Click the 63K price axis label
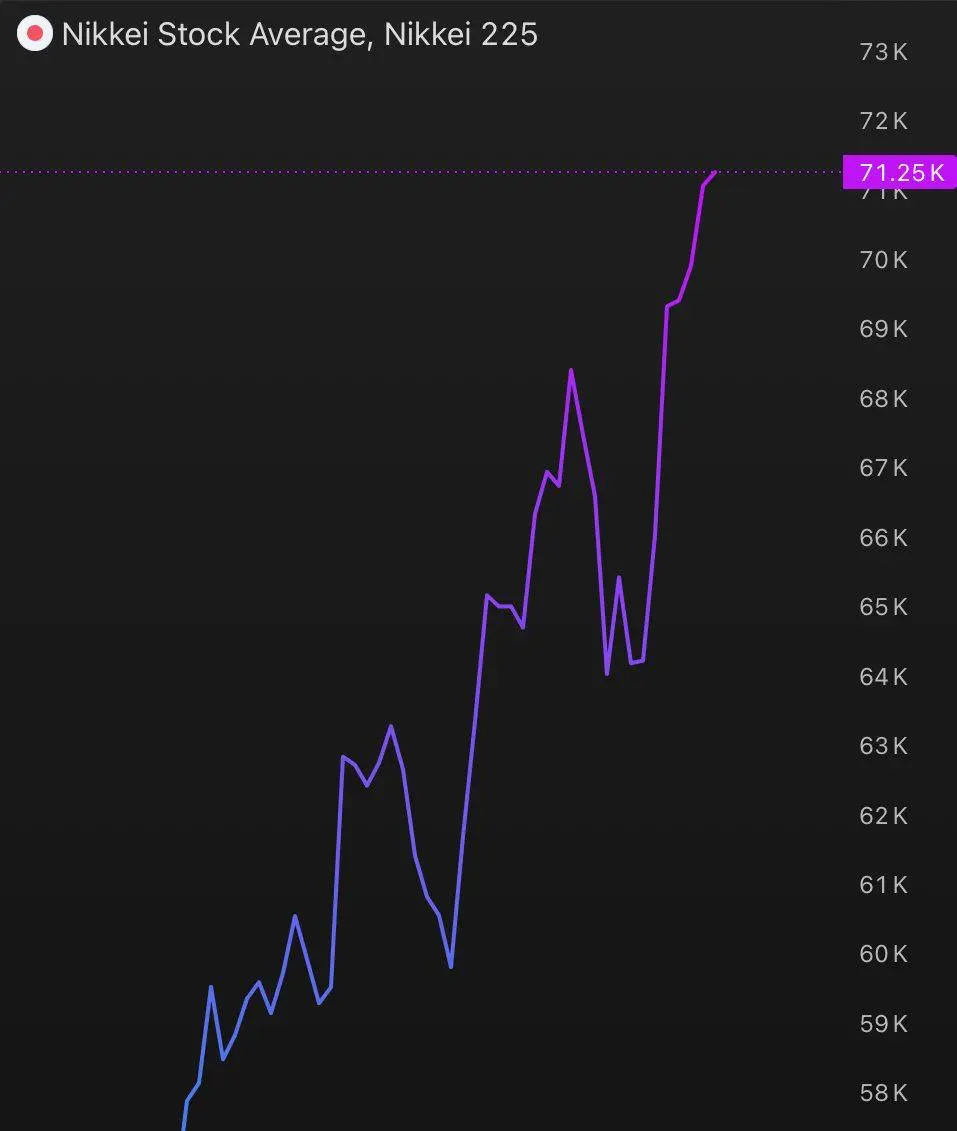This screenshot has height=1131, width=957. click(883, 745)
